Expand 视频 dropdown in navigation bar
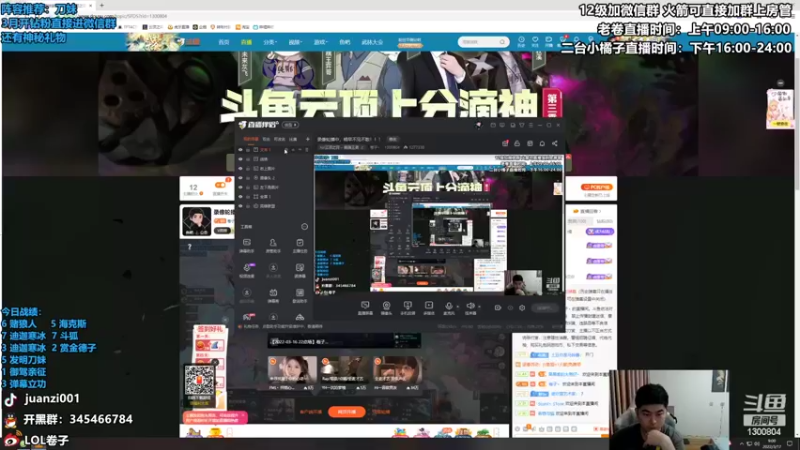Screen dimensions: 800x450 point(295,42)
